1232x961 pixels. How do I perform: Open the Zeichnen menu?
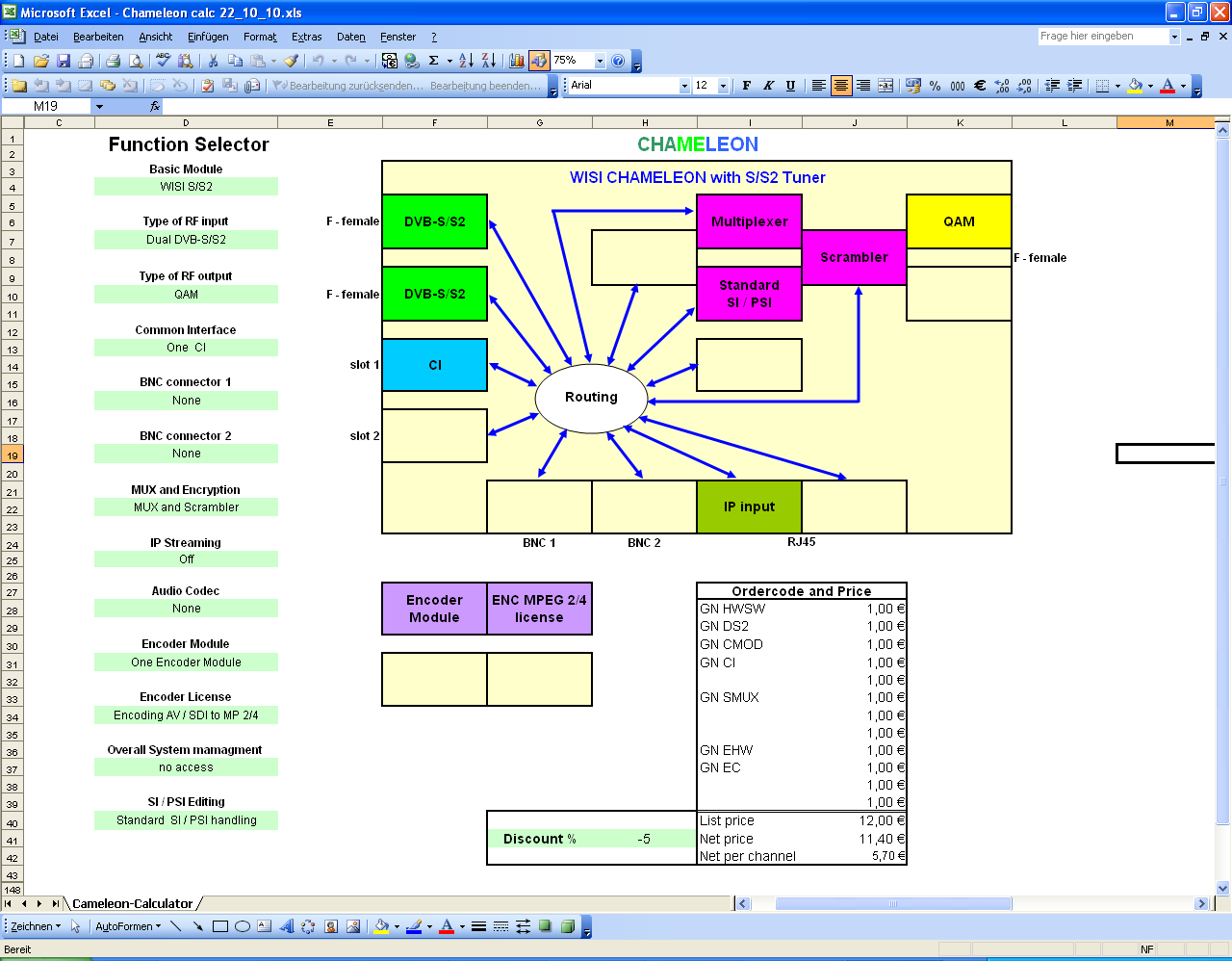[36, 926]
